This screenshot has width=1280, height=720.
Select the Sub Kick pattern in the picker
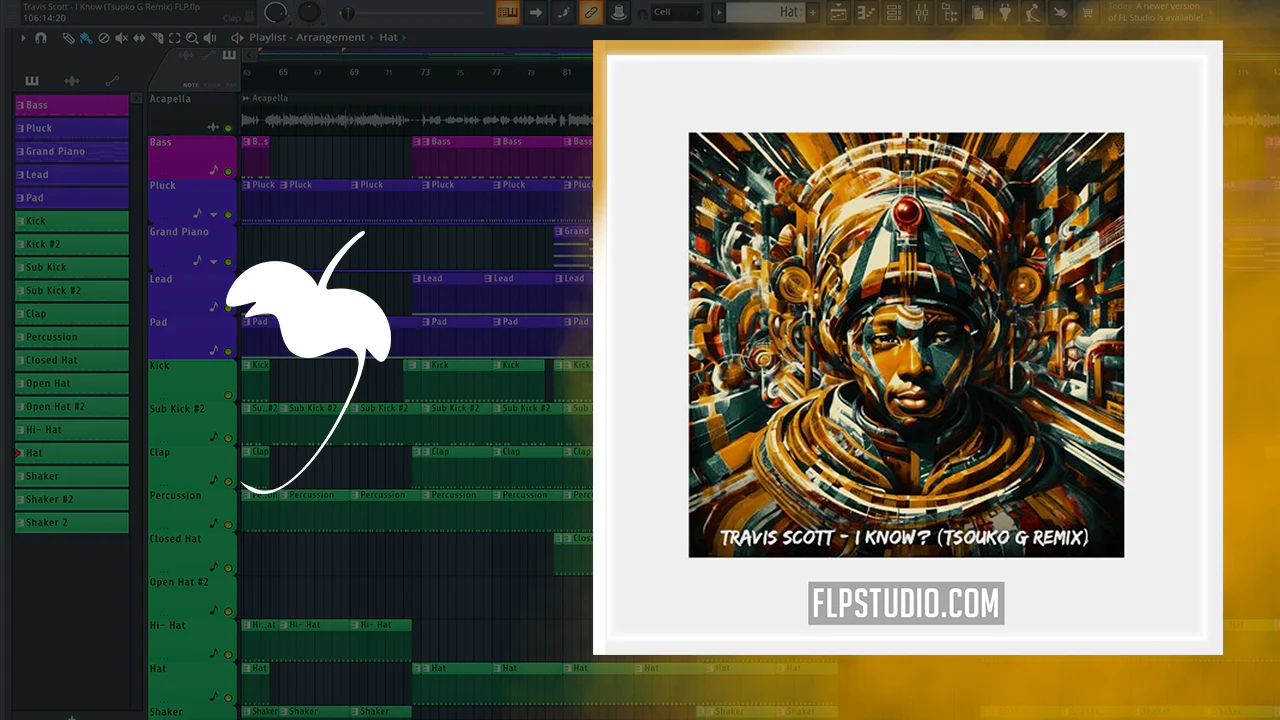pos(71,267)
